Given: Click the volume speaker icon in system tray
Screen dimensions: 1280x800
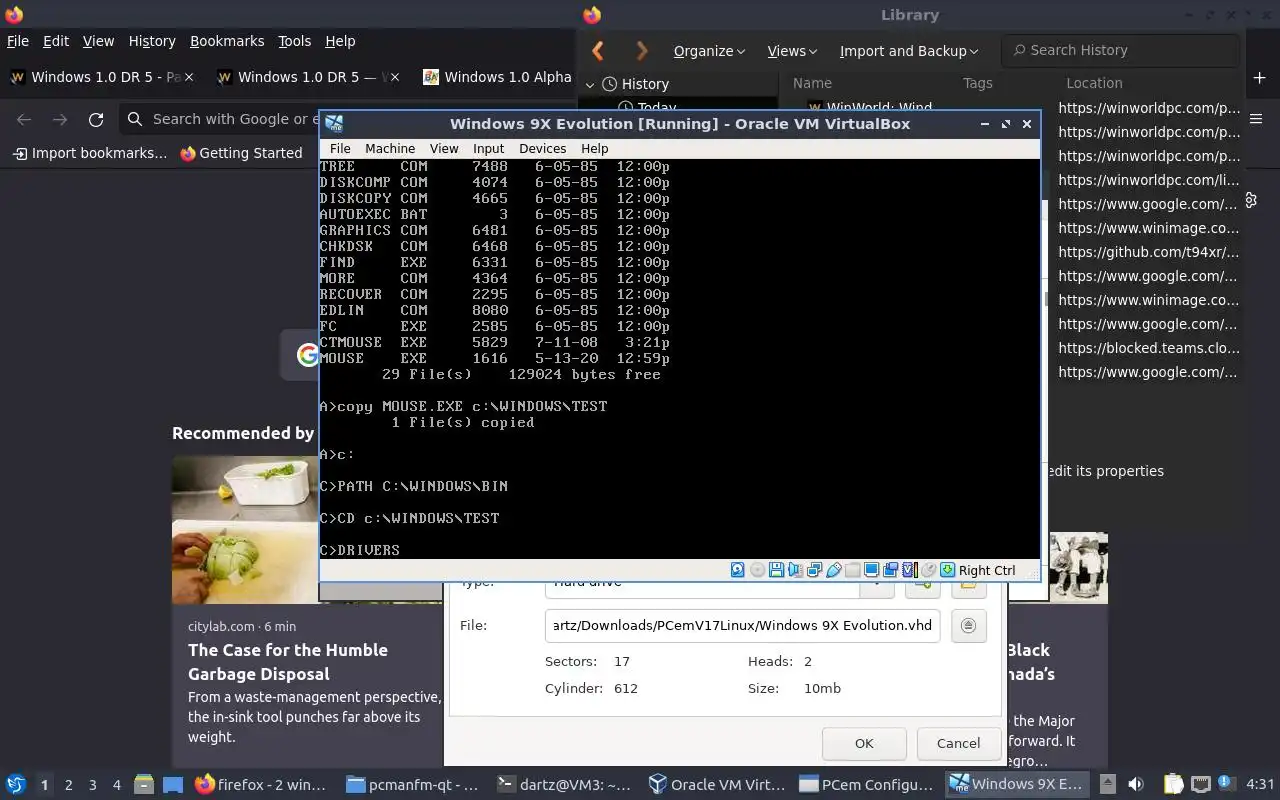Looking at the screenshot, I should [x=1135, y=784].
